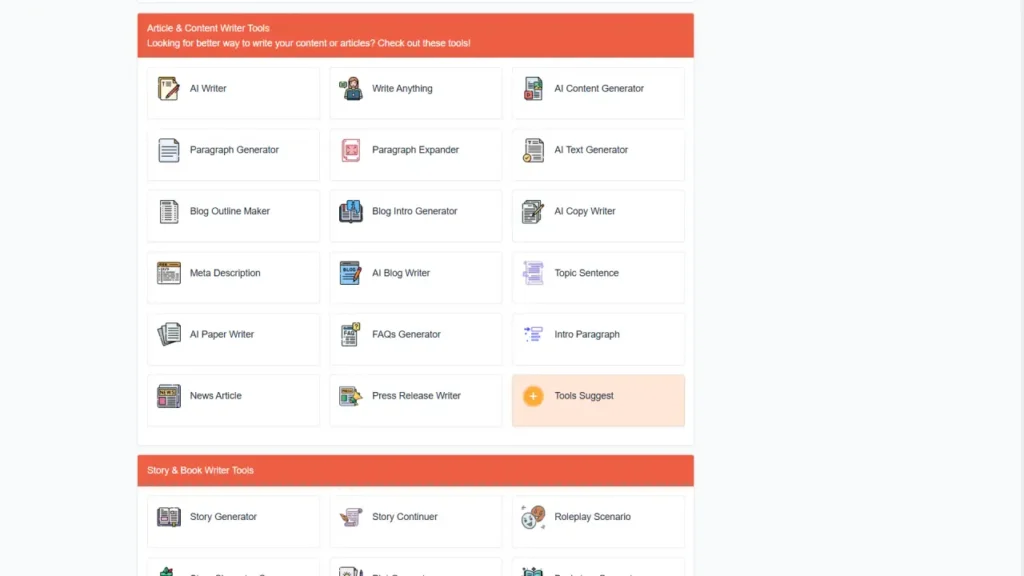
Task: Click the FAQs Generator icon
Action: (x=351, y=334)
